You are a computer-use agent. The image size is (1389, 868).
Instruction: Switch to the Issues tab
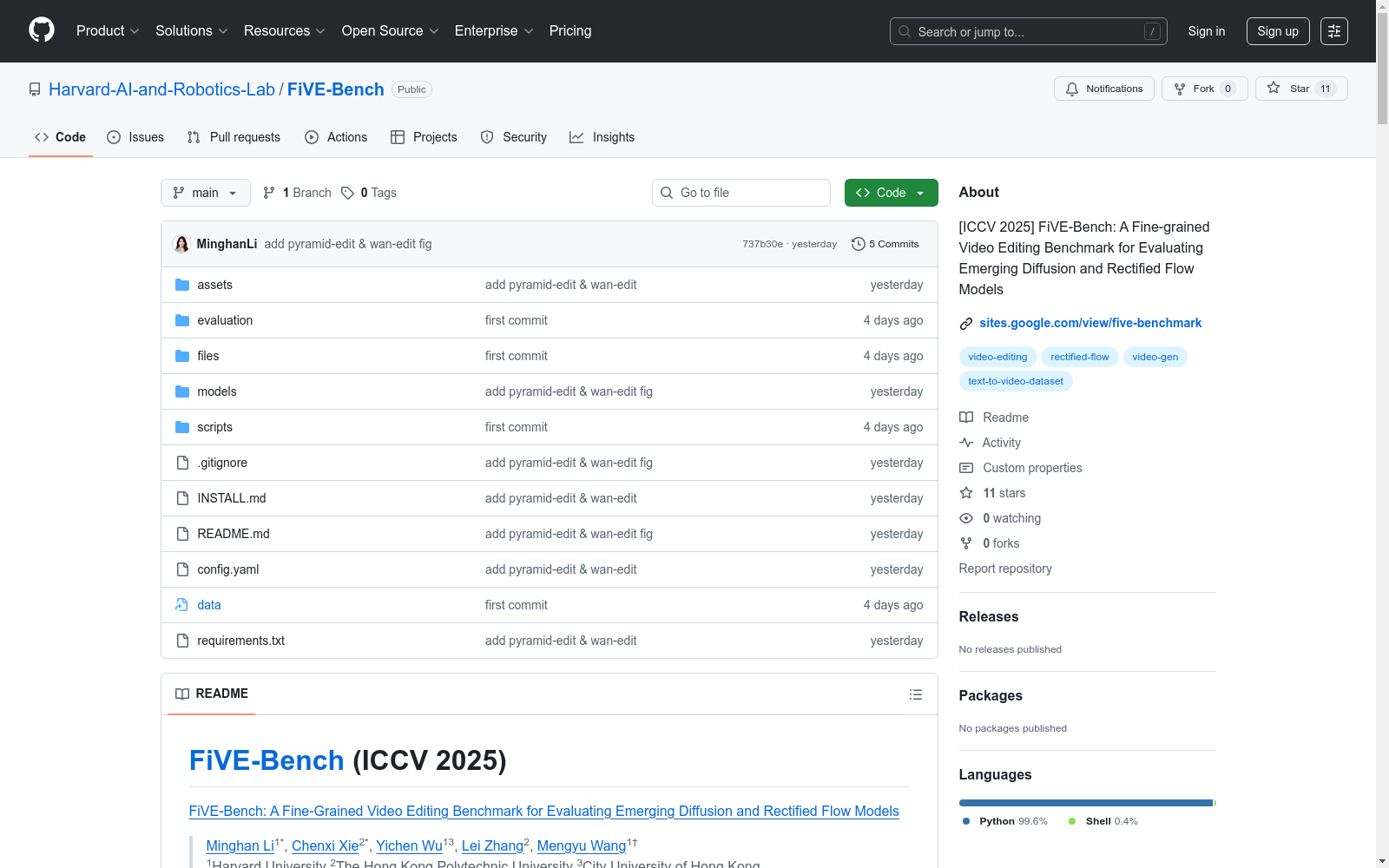135,137
